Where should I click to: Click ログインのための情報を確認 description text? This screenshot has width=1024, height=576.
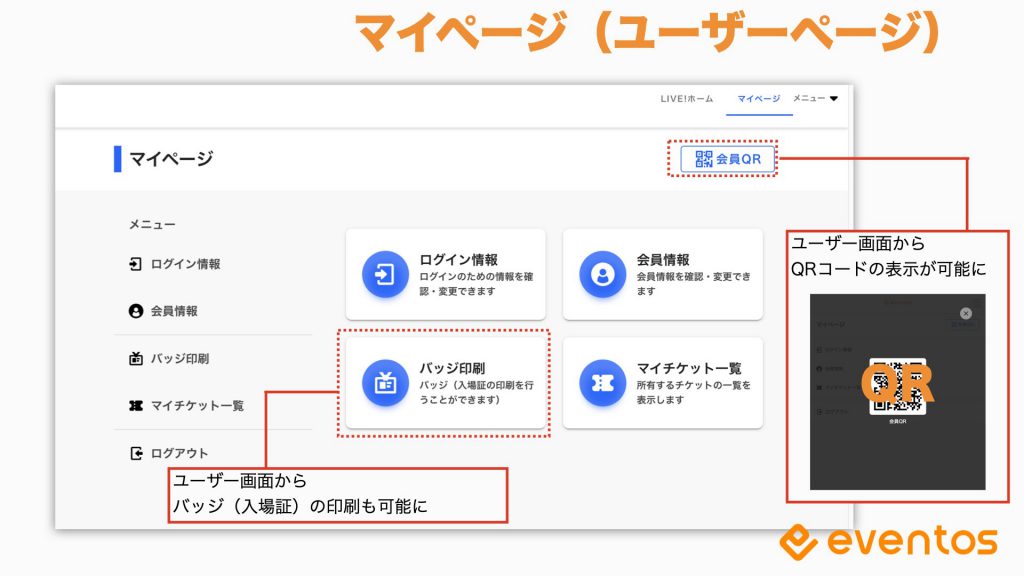476,283
